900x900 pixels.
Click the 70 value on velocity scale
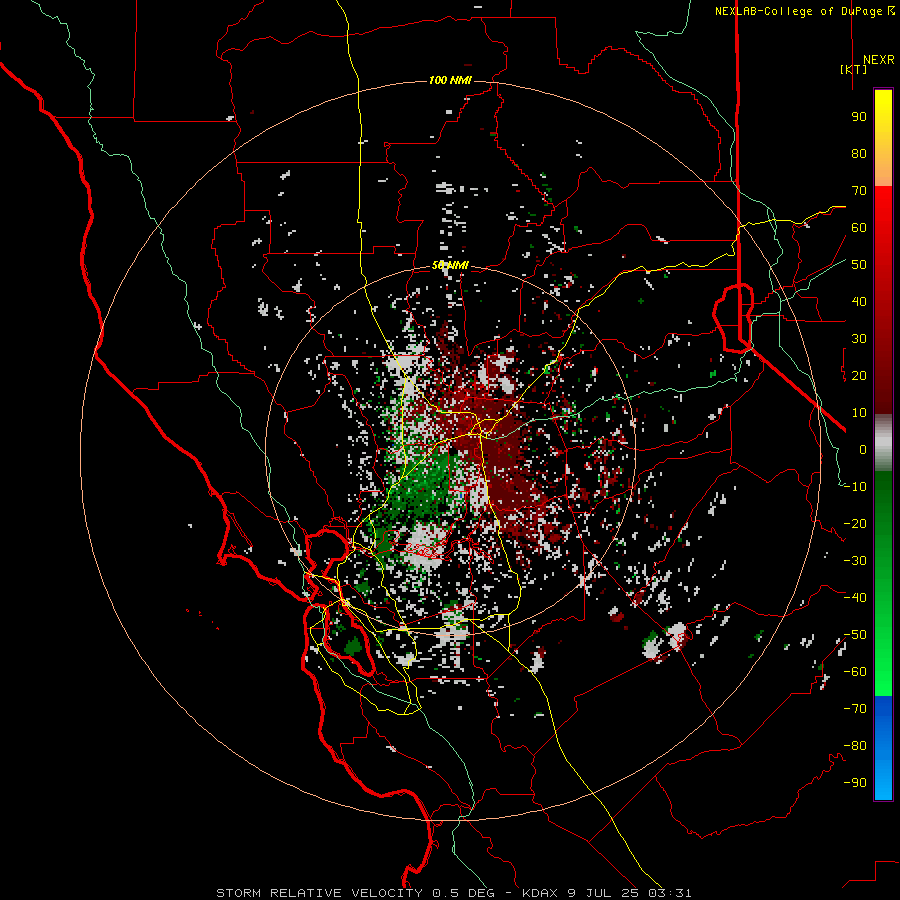click(859, 191)
